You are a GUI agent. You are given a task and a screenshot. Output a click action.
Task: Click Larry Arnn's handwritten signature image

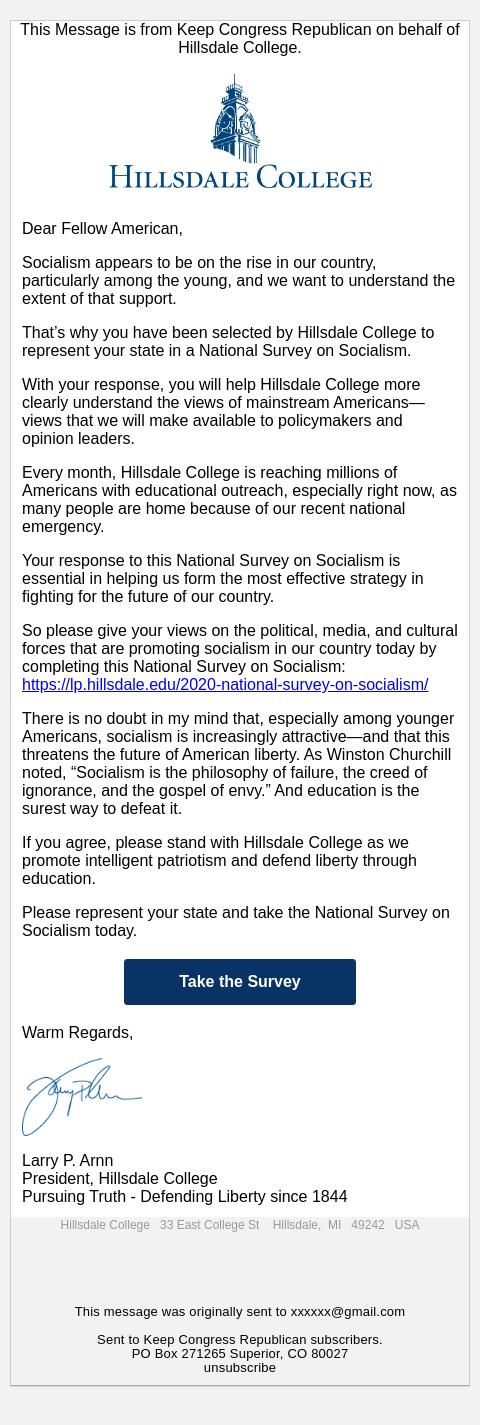coord(82,1097)
